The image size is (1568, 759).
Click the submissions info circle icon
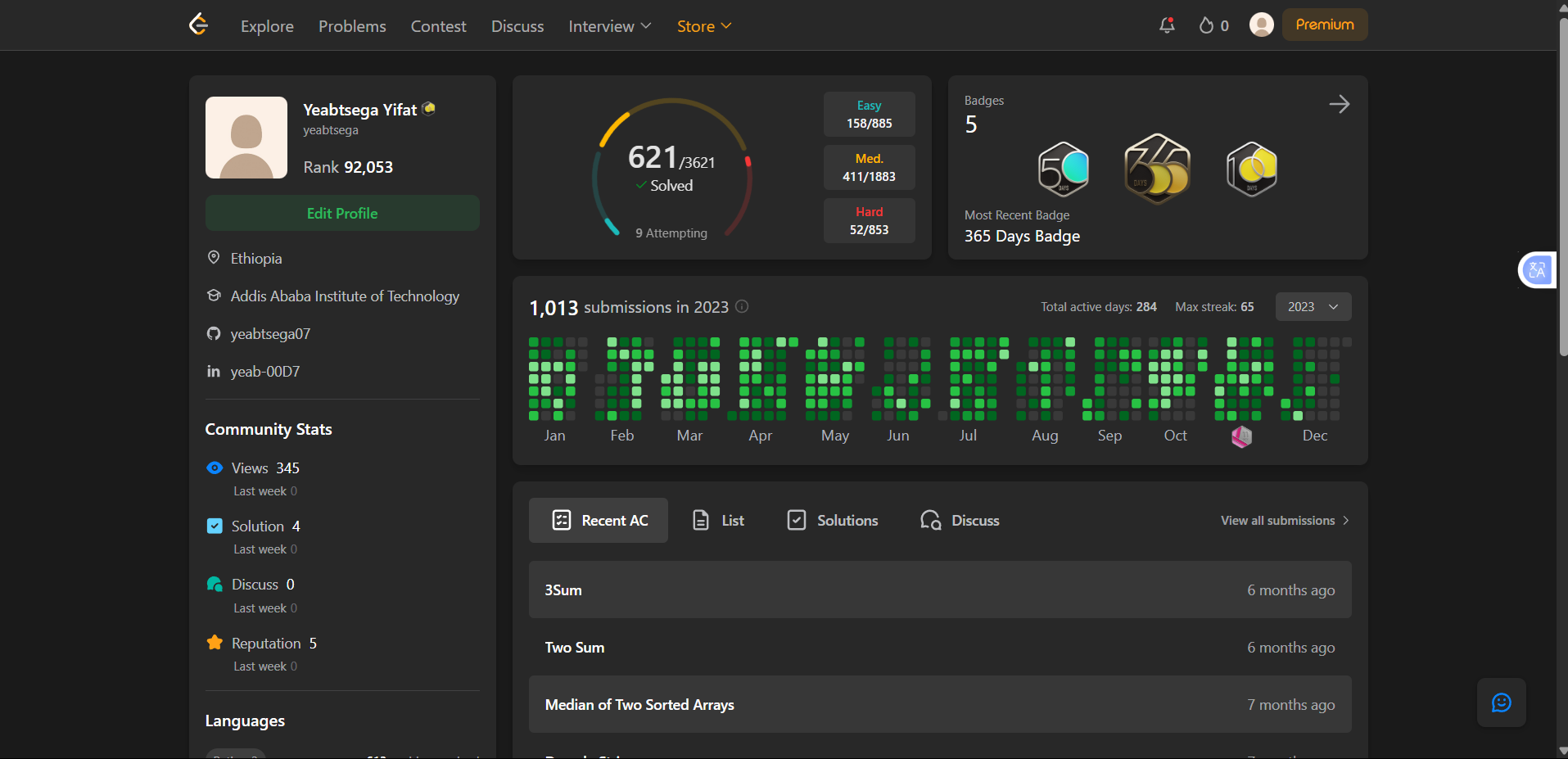click(x=742, y=306)
